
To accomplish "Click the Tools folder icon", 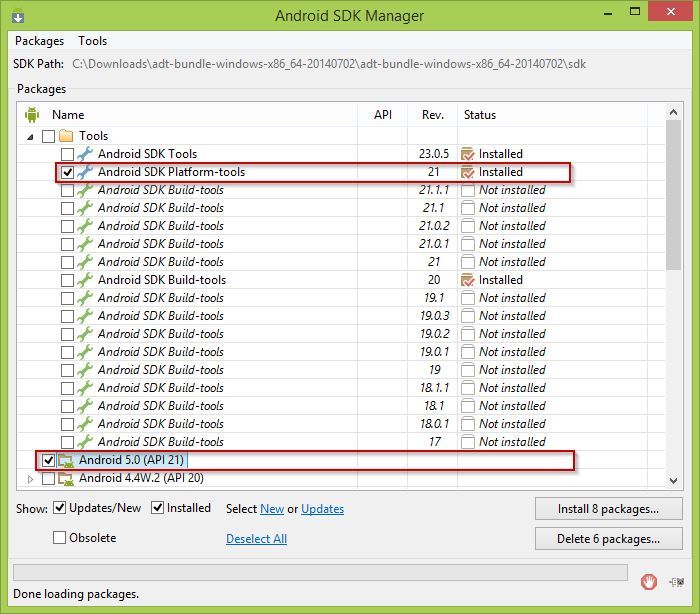I will click(66, 136).
